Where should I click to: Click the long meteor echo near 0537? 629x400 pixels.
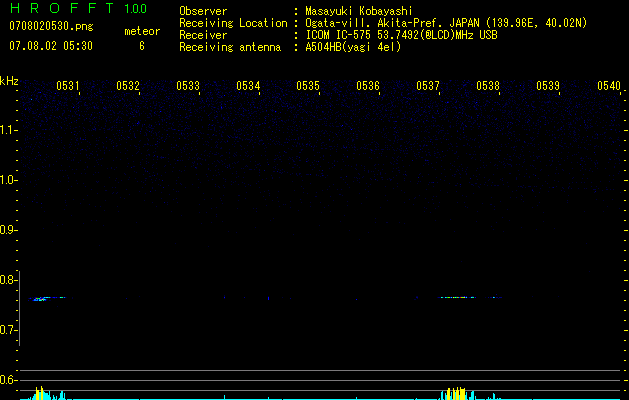[458, 297]
